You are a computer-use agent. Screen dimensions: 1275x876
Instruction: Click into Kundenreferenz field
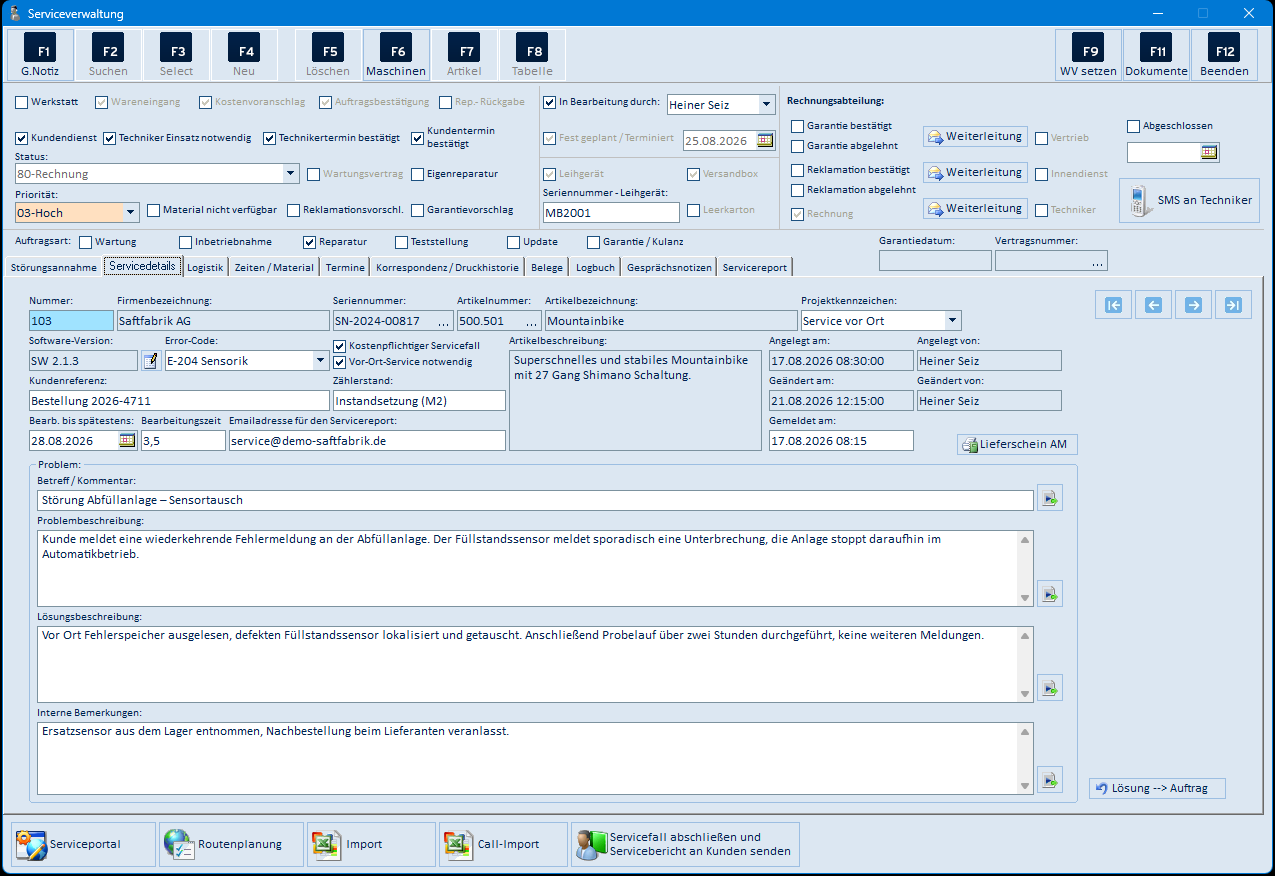[x=179, y=400]
